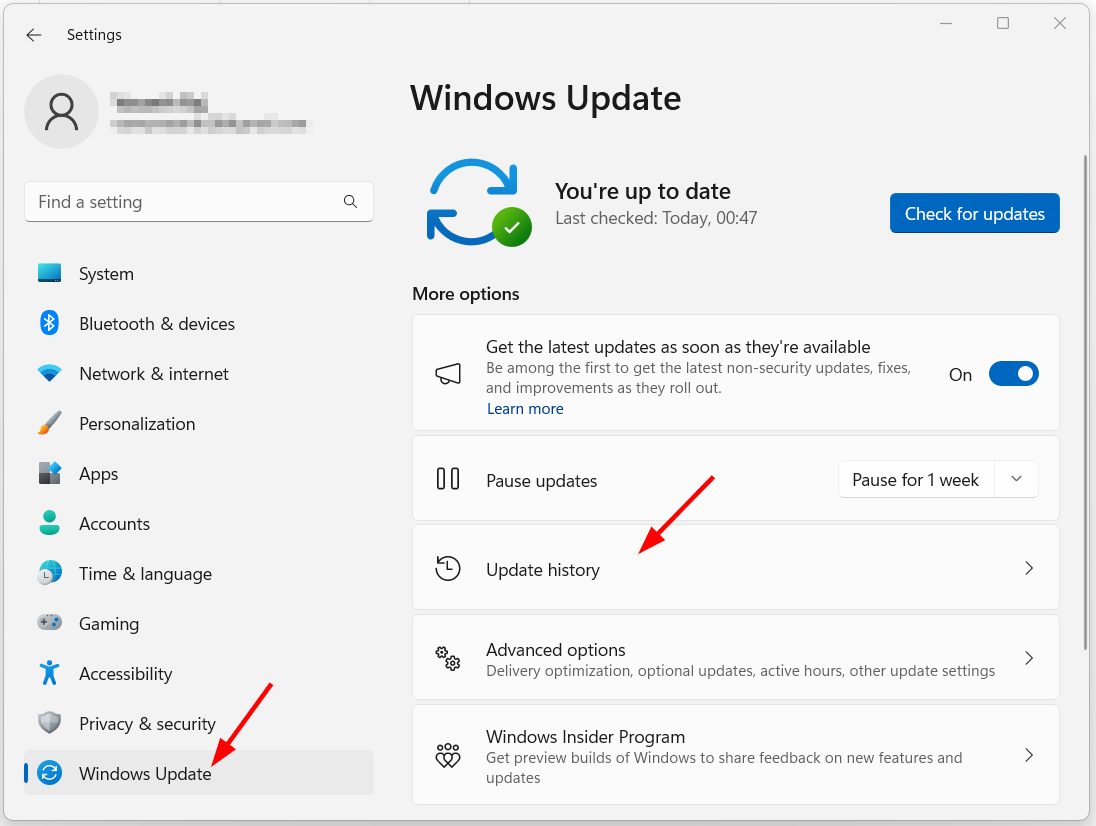Select Personalization in the sidebar
This screenshot has height=826, width=1096.
(199, 423)
